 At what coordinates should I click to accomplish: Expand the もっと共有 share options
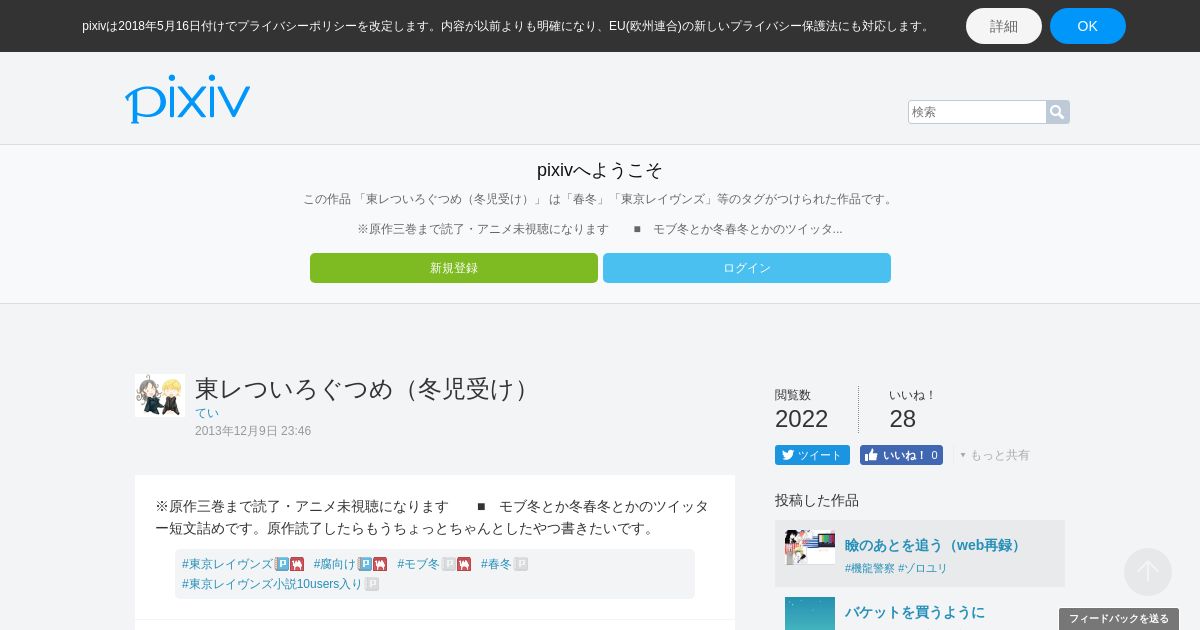pyautogui.click(x=995, y=455)
